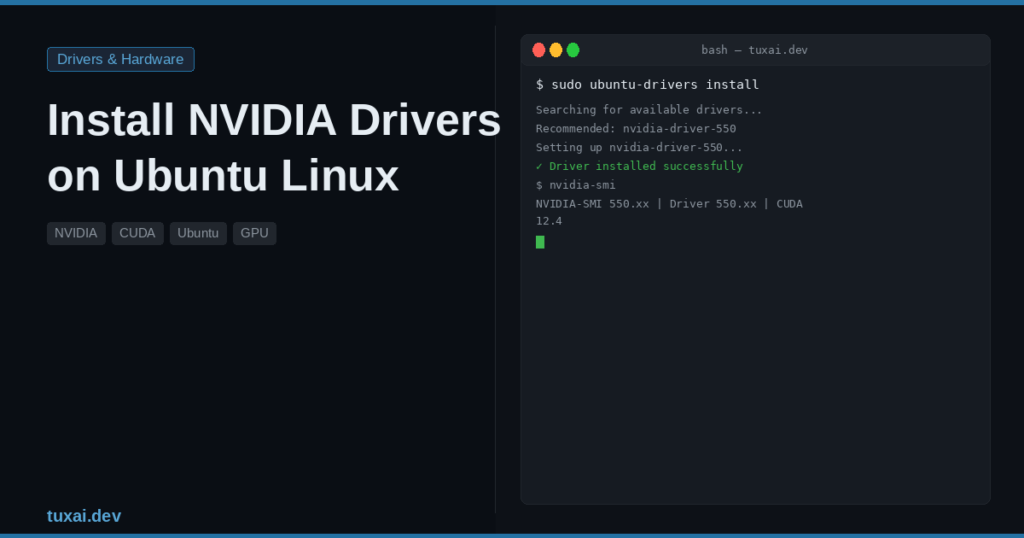Click the 'sudo ubuntu-drivers install' command line
Screen dimensions: 1024x538
(647, 85)
